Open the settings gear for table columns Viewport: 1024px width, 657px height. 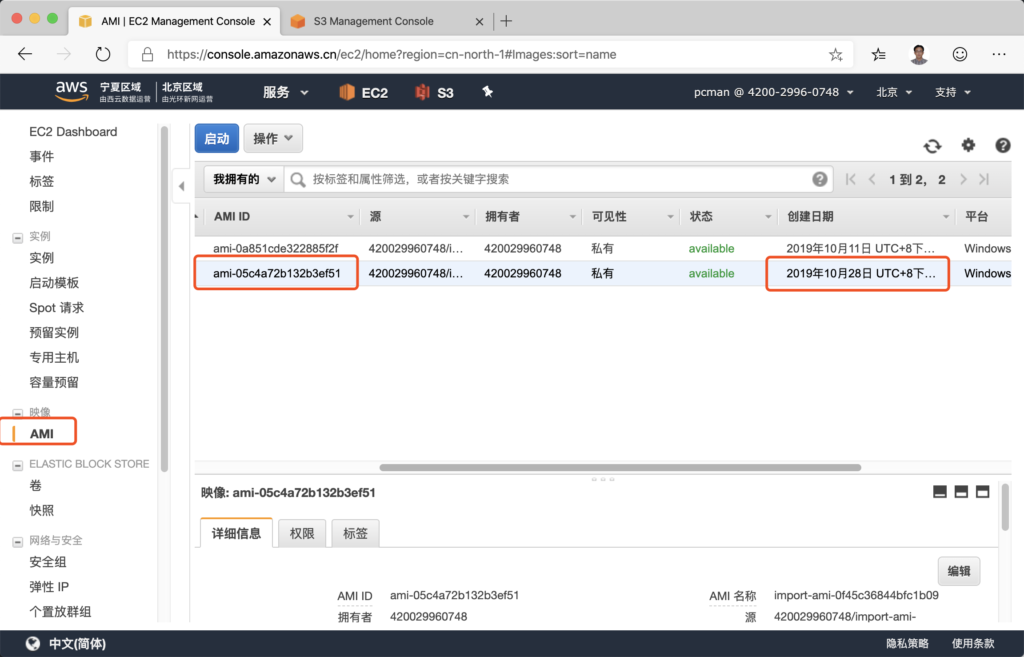click(968, 145)
